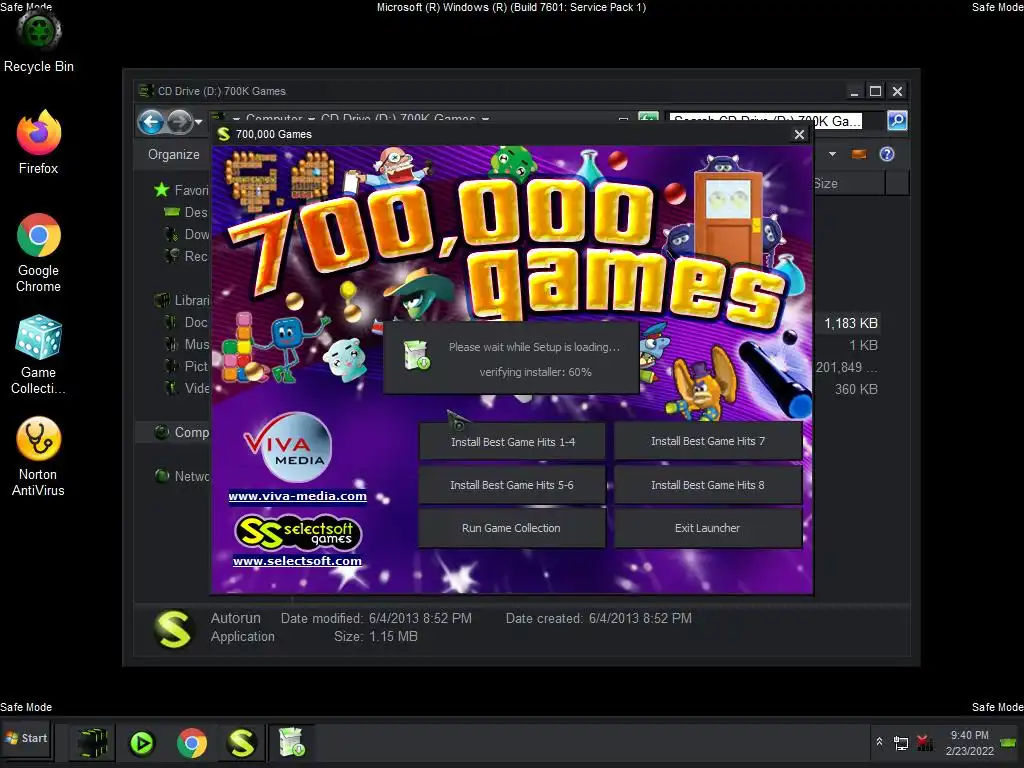Open Norton AntiVirus desktop icon
Viewport: 1024px width, 768px height.
click(x=39, y=456)
